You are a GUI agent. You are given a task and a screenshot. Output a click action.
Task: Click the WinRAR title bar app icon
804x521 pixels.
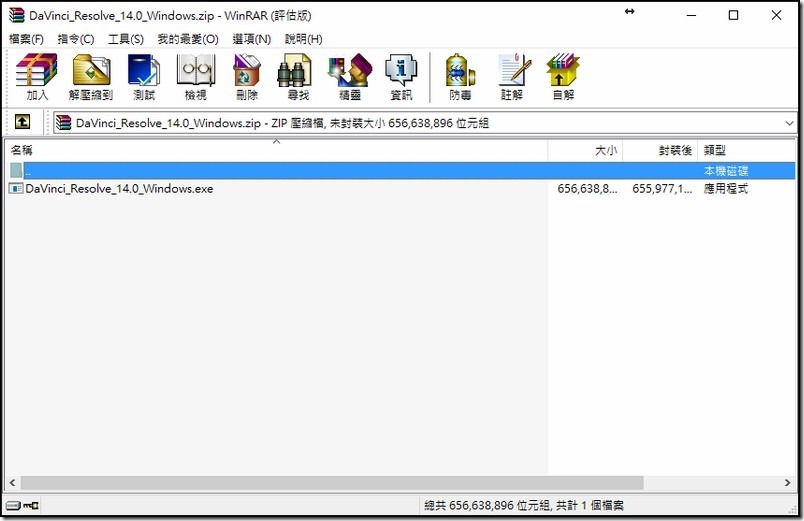[x=17, y=15]
